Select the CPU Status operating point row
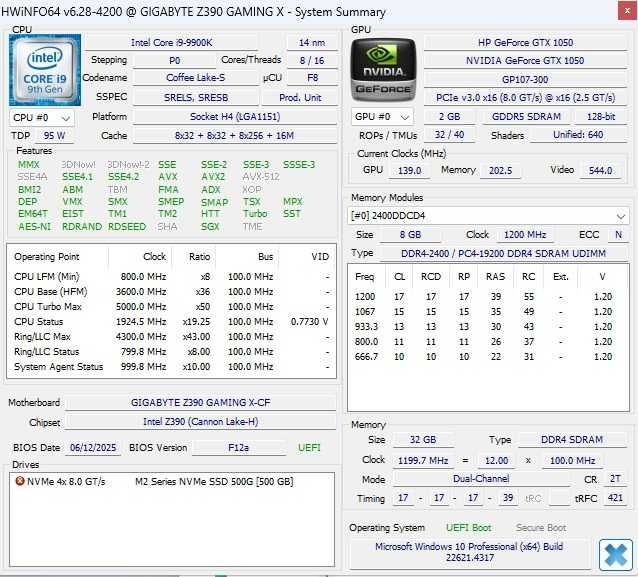 pos(171,321)
